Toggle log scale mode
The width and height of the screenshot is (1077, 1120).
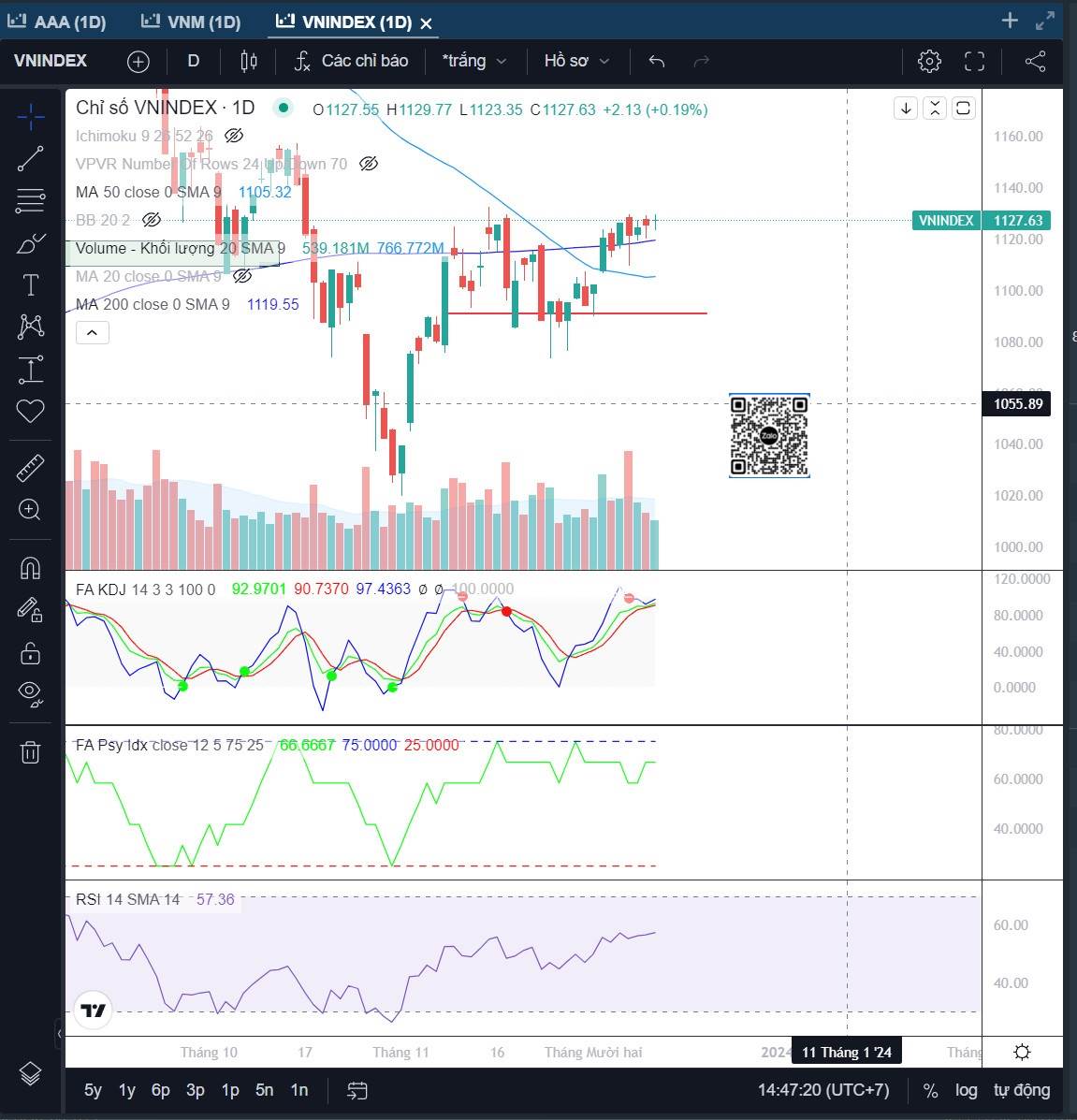tap(967, 1090)
